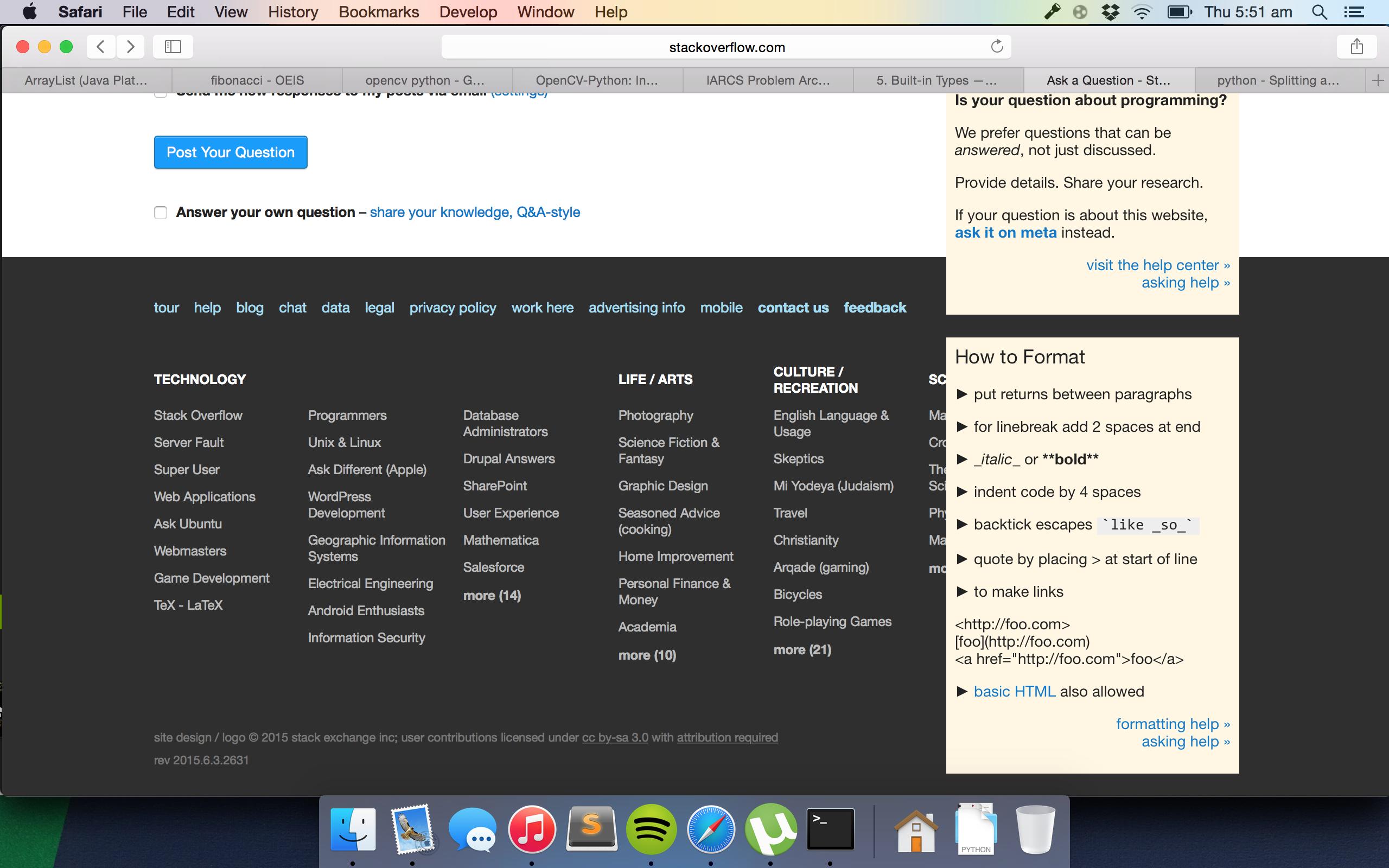Screen dimensions: 1389x868
Task: Open Safari browser from dock
Action: [710, 828]
